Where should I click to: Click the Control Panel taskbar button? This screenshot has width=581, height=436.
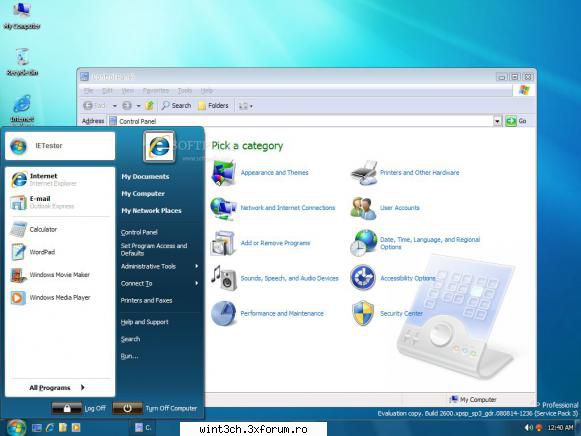point(144,428)
